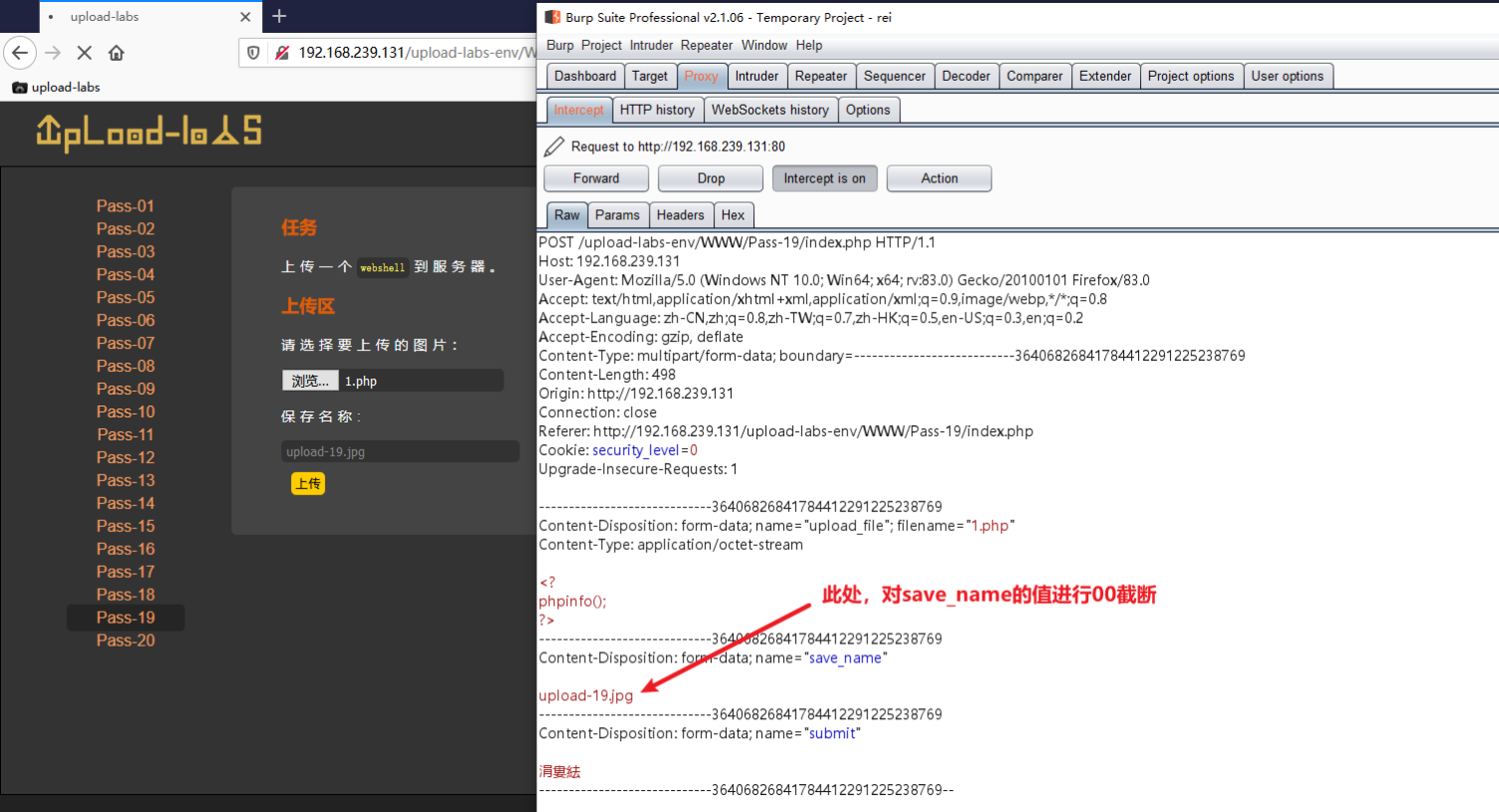Select the Intercept sub-tab
Image resolution: width=1499 pixels, height=812 pixels.
(x=579, y=110)
